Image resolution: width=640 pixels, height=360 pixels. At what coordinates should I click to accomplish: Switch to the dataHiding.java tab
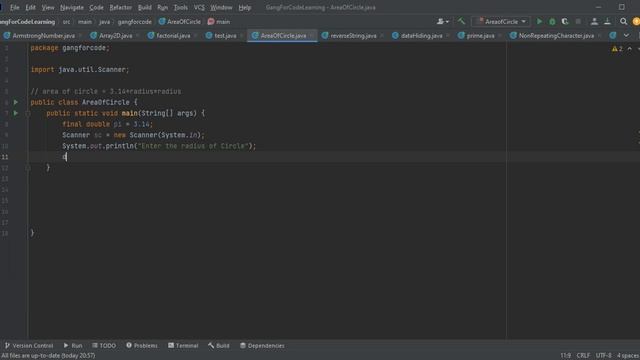click(421, 36)
